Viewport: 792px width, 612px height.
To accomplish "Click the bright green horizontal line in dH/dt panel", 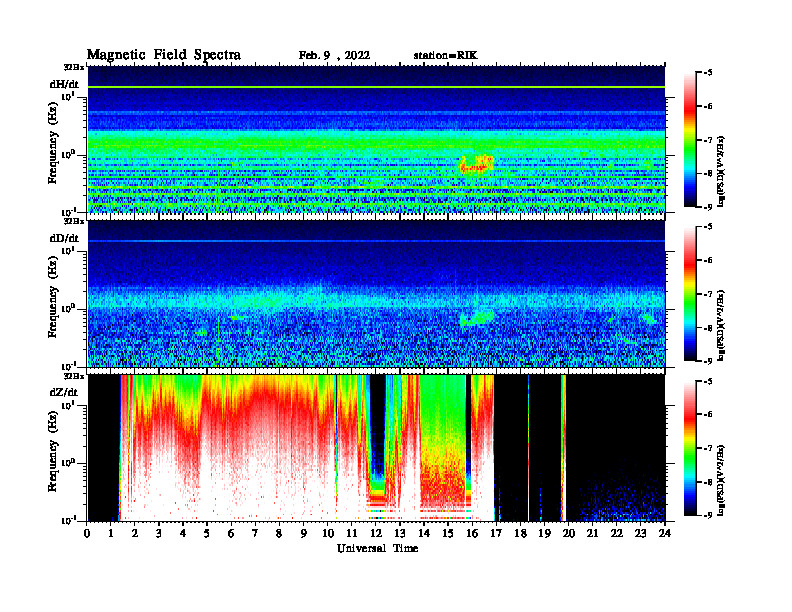I will point(376,87).
